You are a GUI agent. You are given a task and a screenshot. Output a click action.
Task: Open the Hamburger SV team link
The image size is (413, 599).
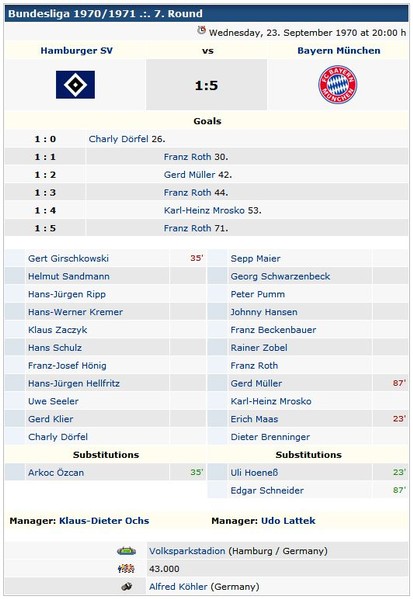pos(76,51)
